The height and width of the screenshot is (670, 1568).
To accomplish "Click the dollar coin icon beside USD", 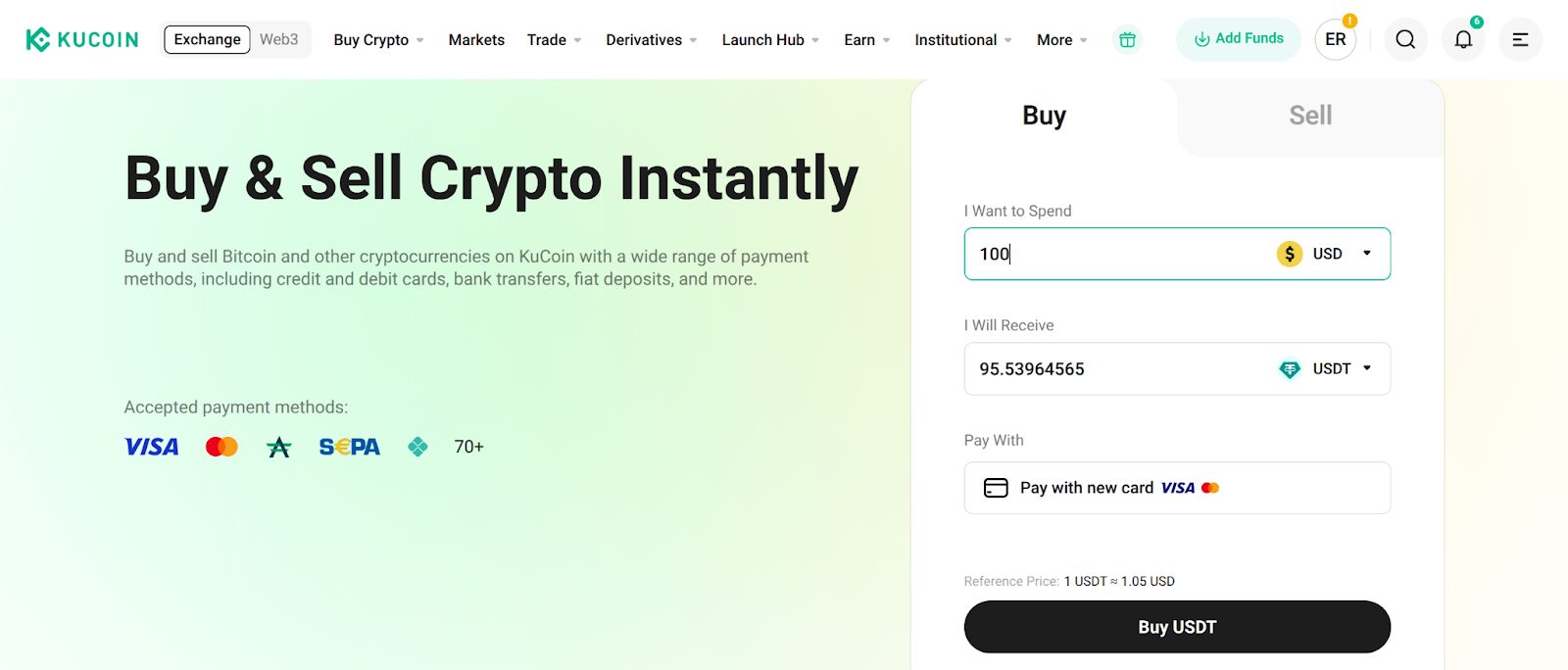I will coord(1290,254).
